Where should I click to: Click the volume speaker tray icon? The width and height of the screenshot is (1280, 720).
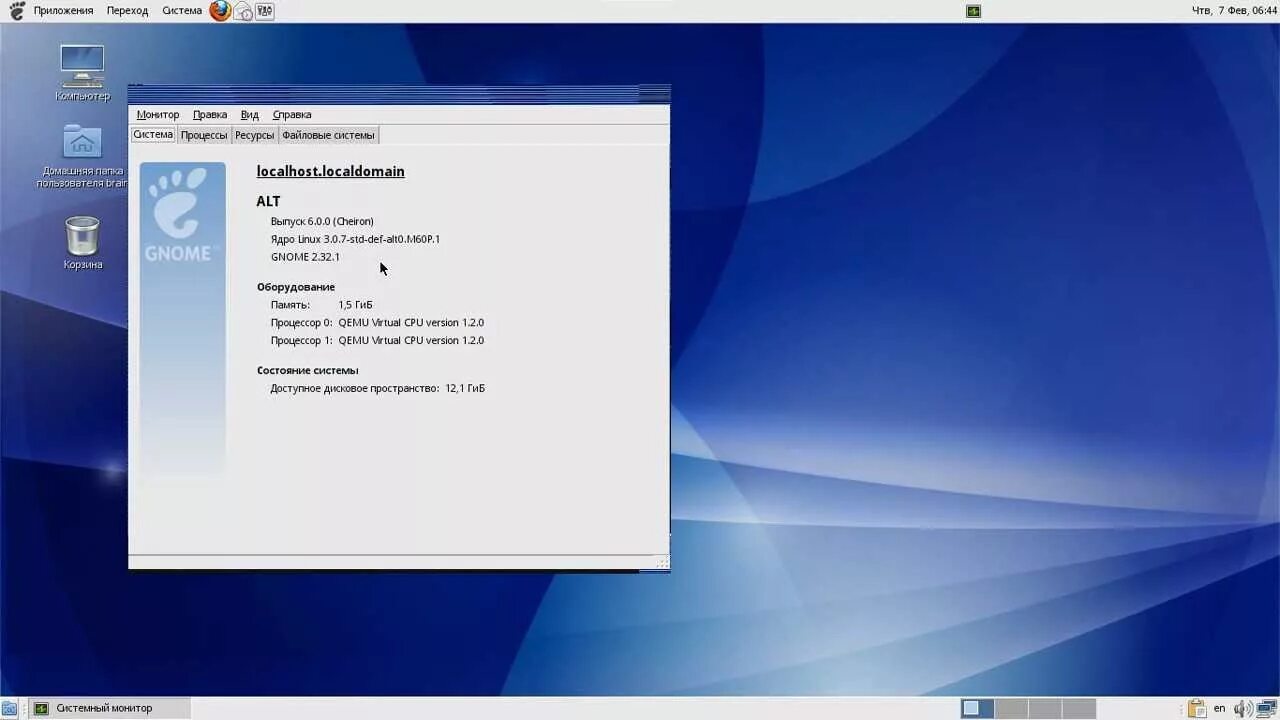1243,708
